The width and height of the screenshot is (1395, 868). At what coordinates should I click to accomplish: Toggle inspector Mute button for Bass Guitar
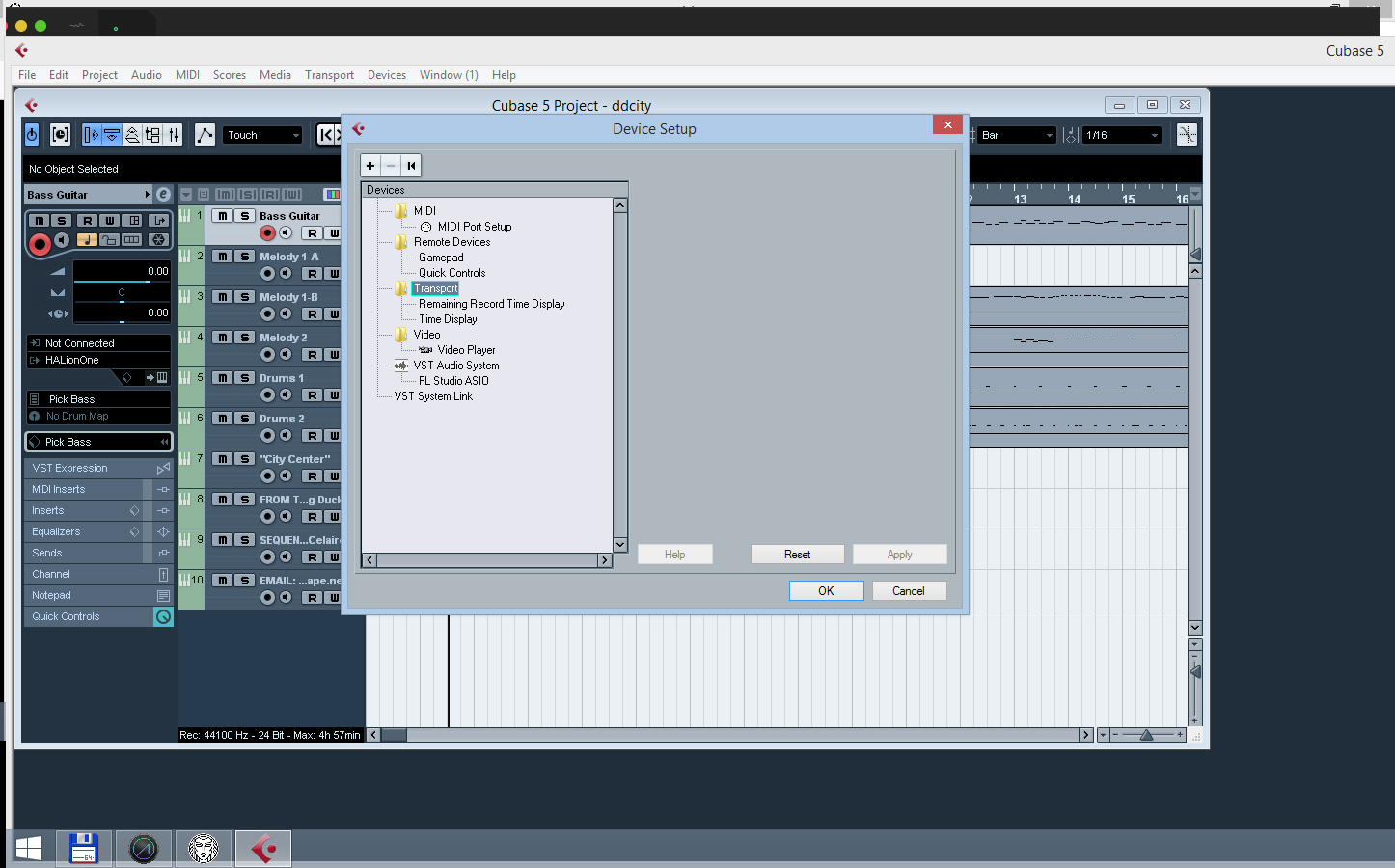click(39, 221)
